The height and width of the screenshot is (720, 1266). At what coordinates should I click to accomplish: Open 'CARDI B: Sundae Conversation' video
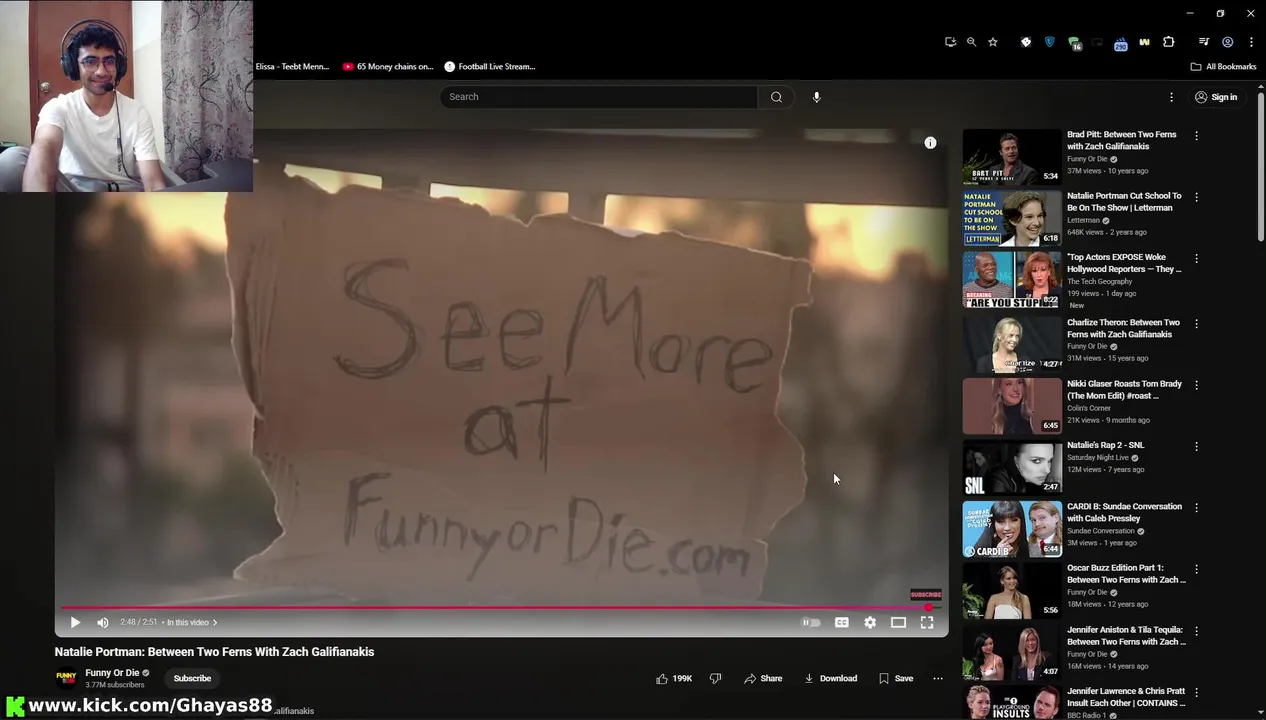(1124, 512)
